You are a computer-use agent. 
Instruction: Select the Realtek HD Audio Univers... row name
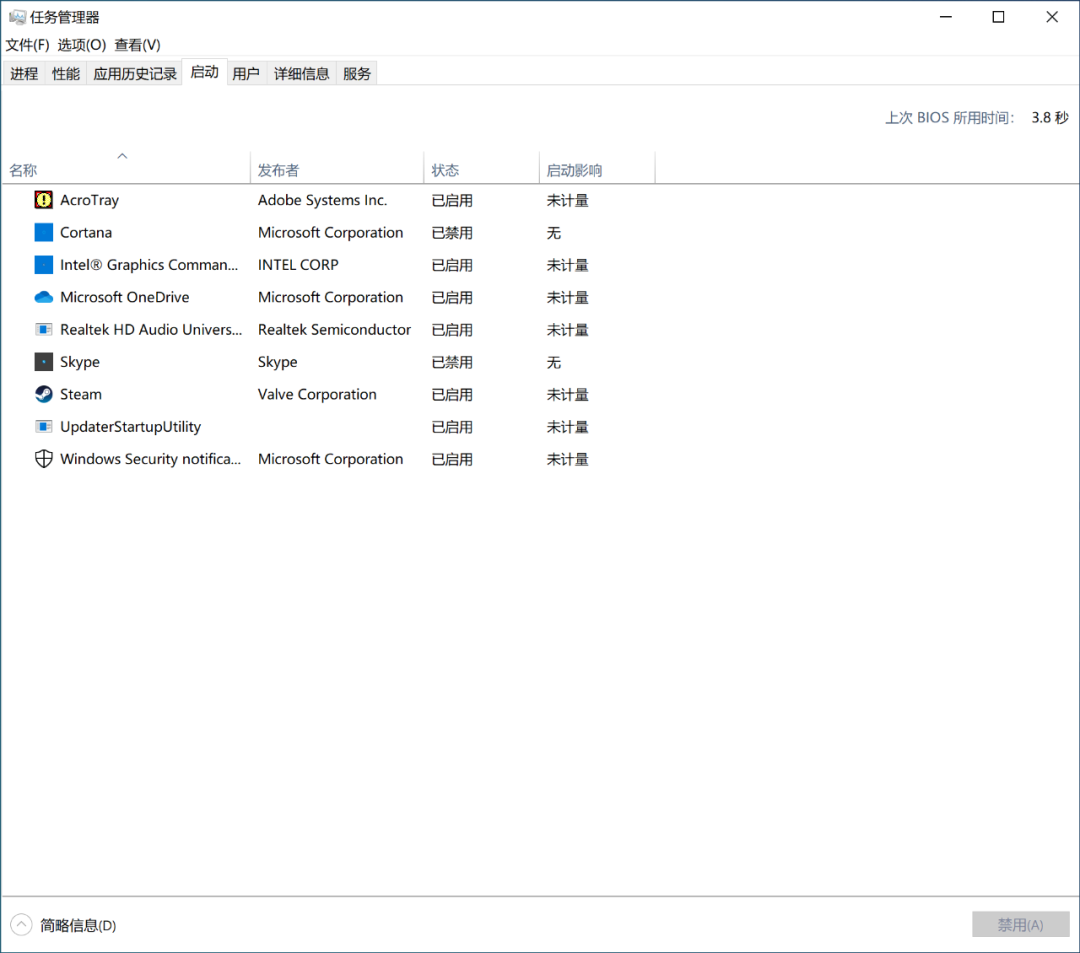pos(151,329)
